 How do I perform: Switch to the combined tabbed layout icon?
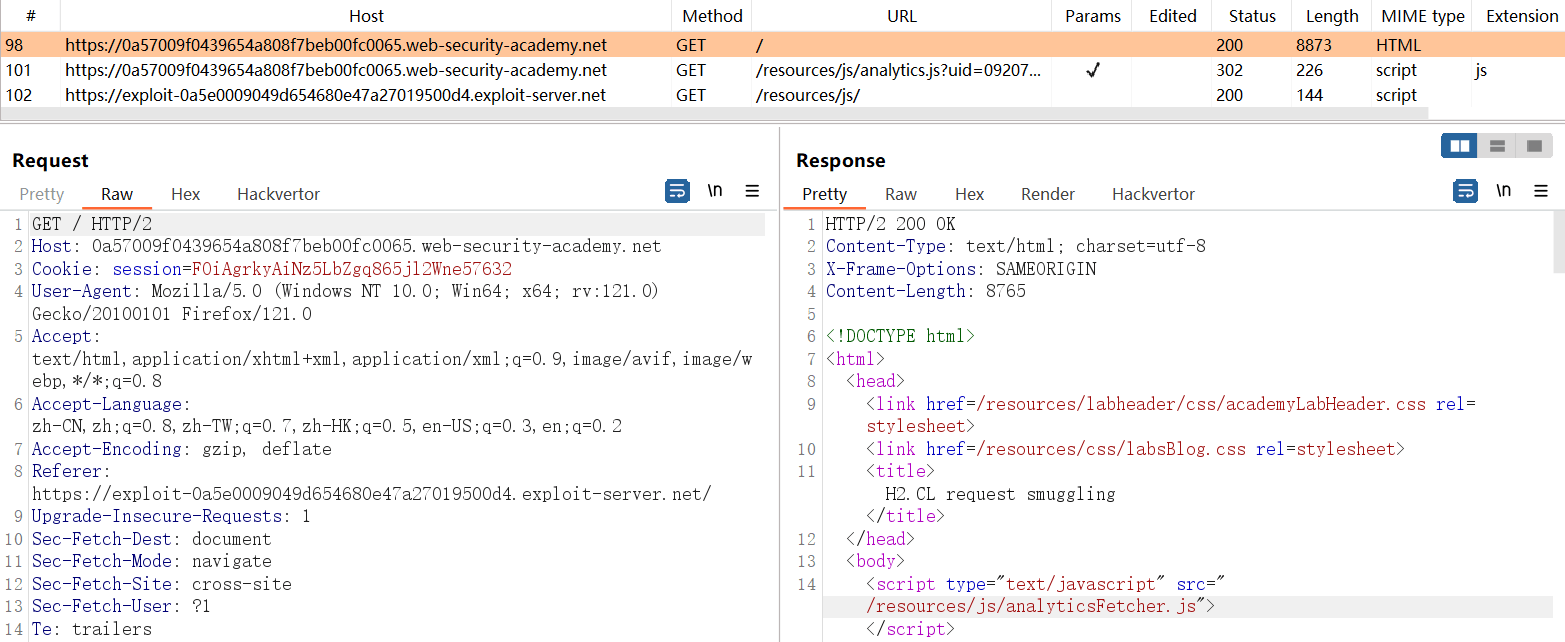pyautogui.click(x=1534, y=146)
